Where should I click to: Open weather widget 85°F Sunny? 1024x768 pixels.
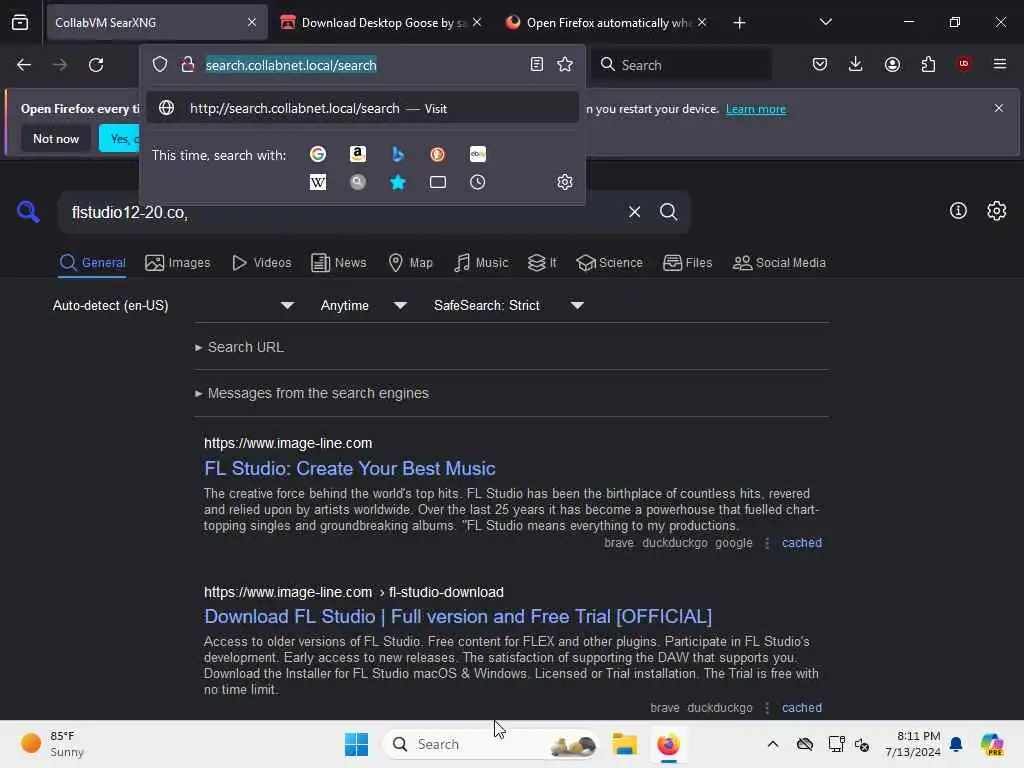[x=52, y=744]
